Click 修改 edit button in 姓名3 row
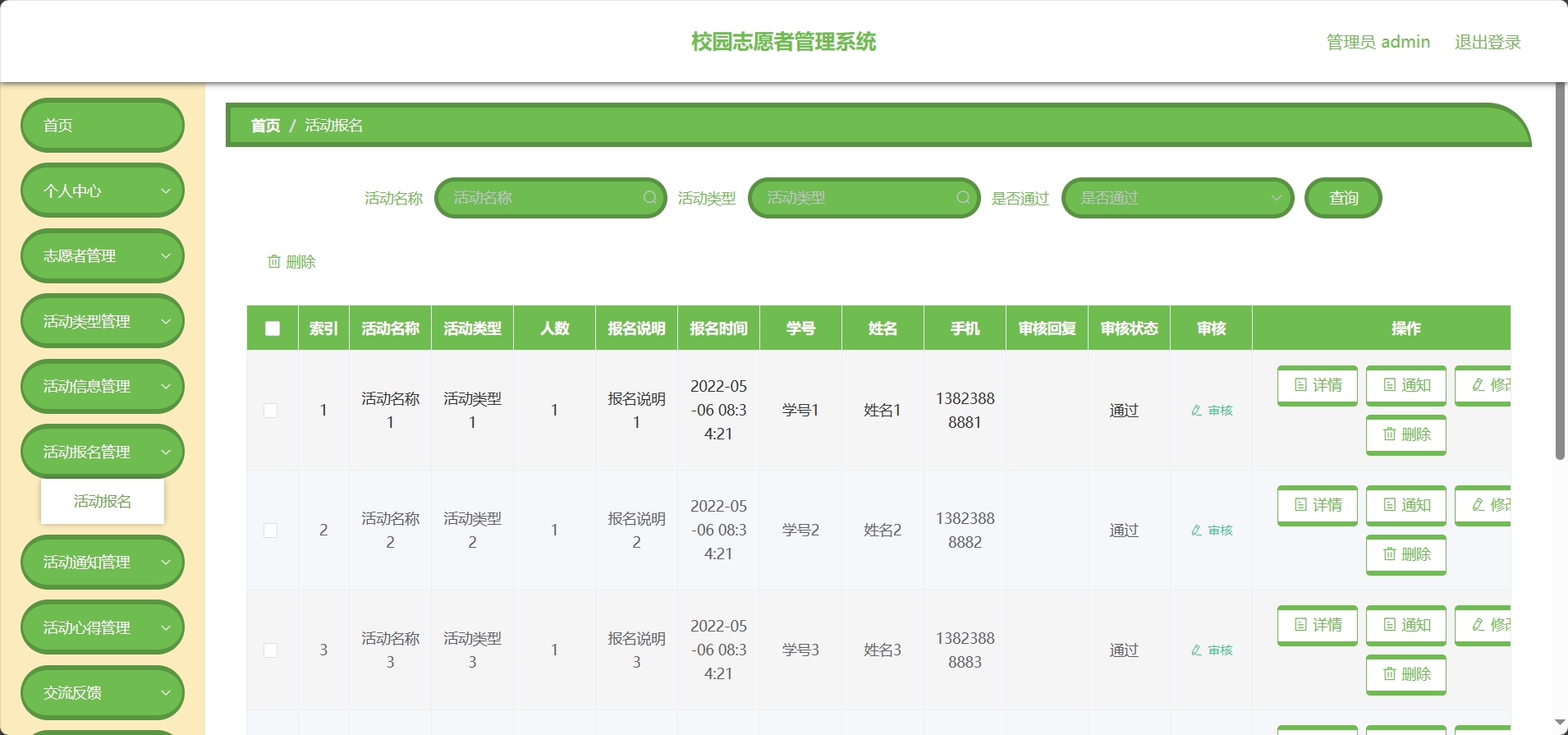 1483,625
